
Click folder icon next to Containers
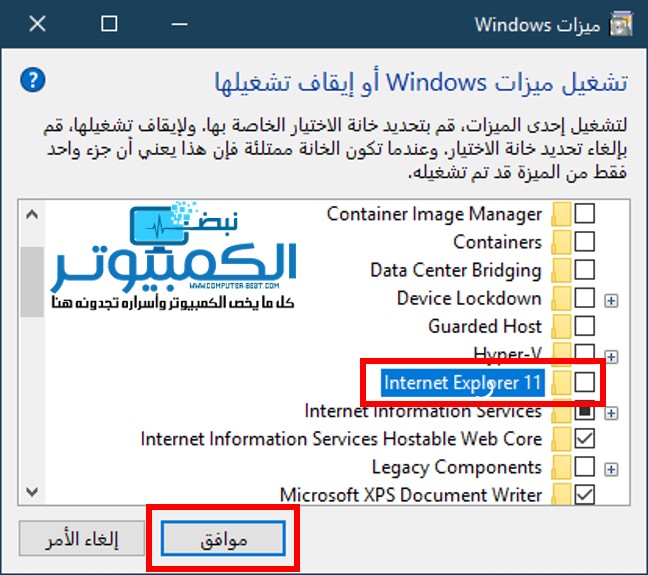562,242
